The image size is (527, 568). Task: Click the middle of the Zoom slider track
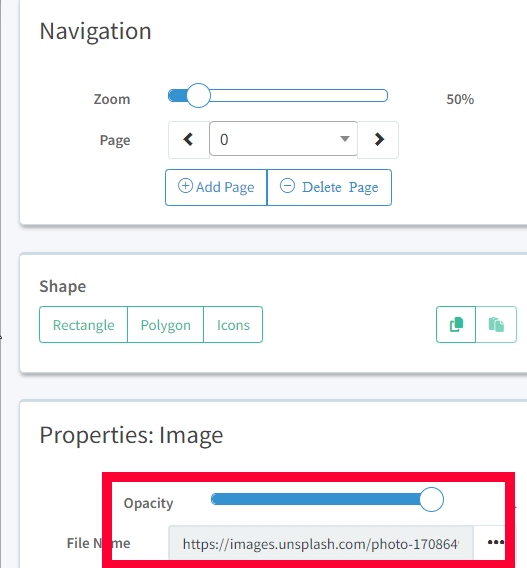pos(278,96)
